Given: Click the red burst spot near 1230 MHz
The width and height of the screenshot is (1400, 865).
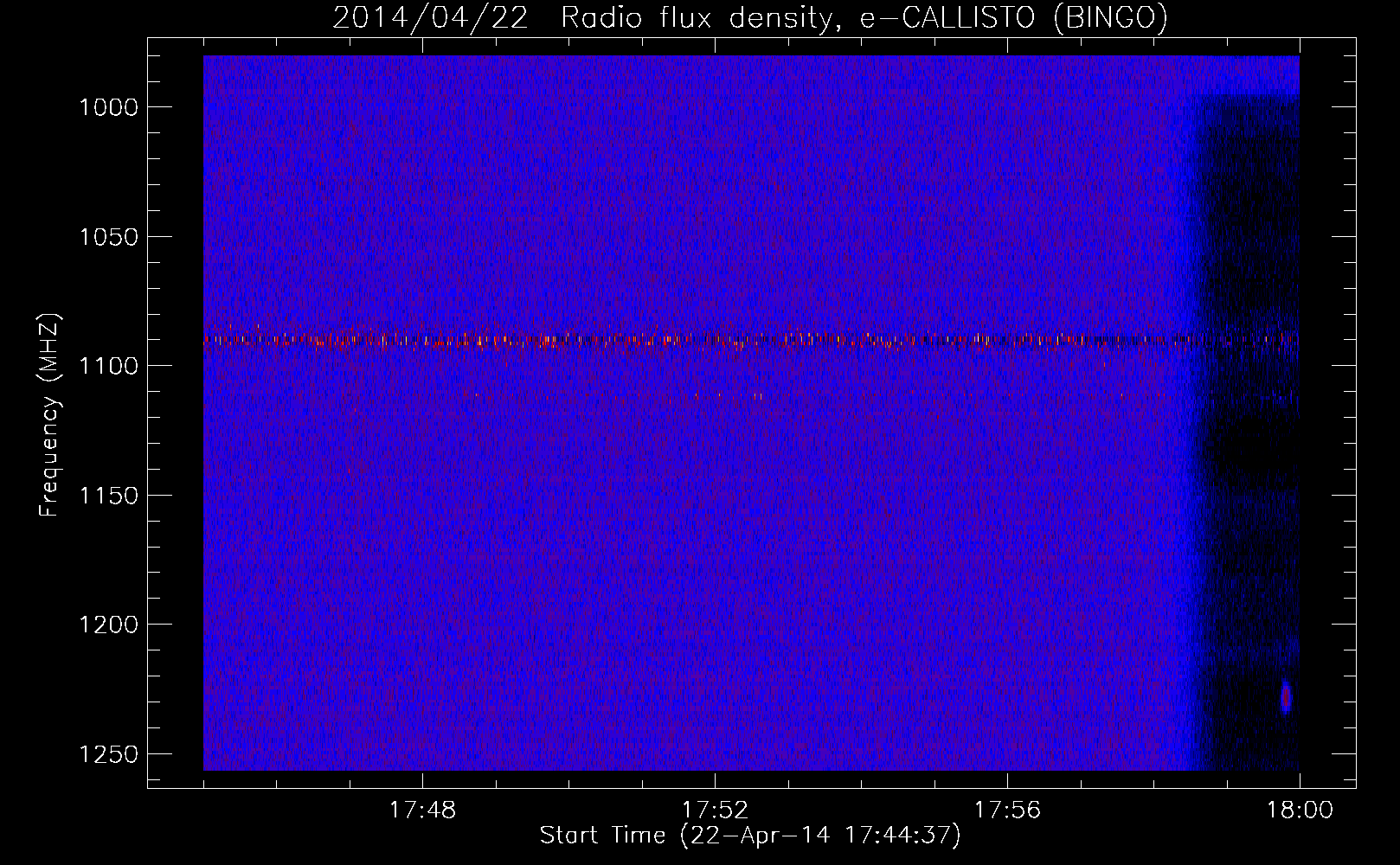Looking at the screenshot, I should coord(1286,696).
